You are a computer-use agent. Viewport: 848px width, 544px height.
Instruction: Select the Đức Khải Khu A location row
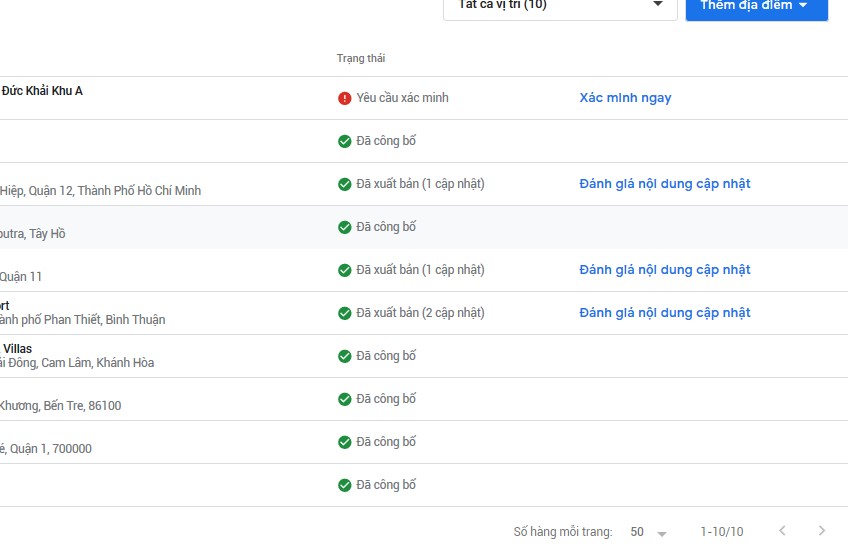424,98
